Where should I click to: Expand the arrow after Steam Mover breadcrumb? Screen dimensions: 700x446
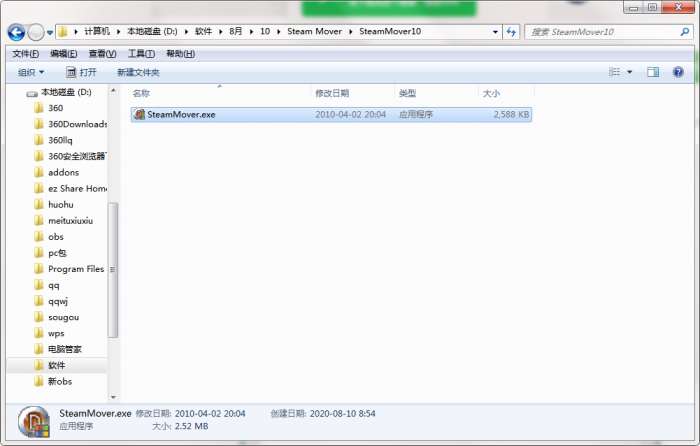[x=350, y=32]
